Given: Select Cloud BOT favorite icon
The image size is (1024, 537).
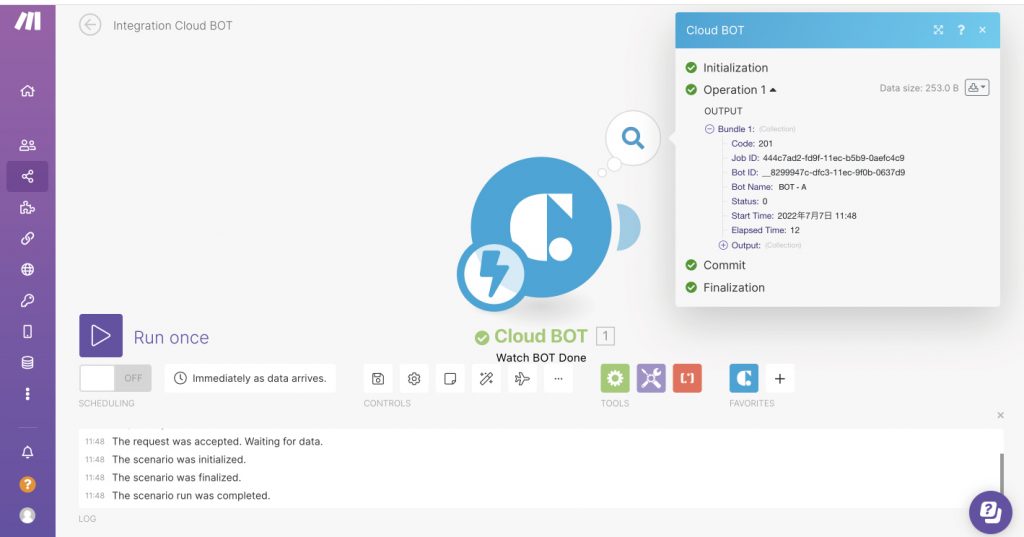Looking at the screenshot, I should point(744,378).
